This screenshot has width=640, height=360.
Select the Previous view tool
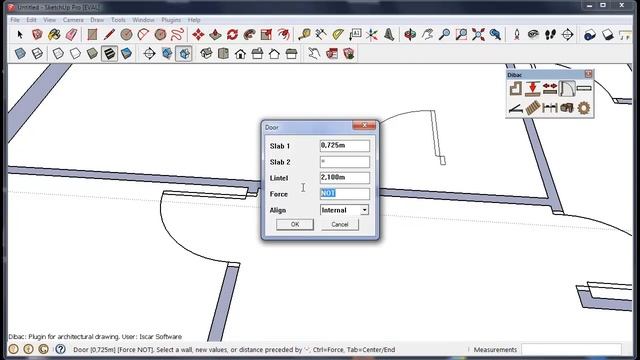click(495, 35)
